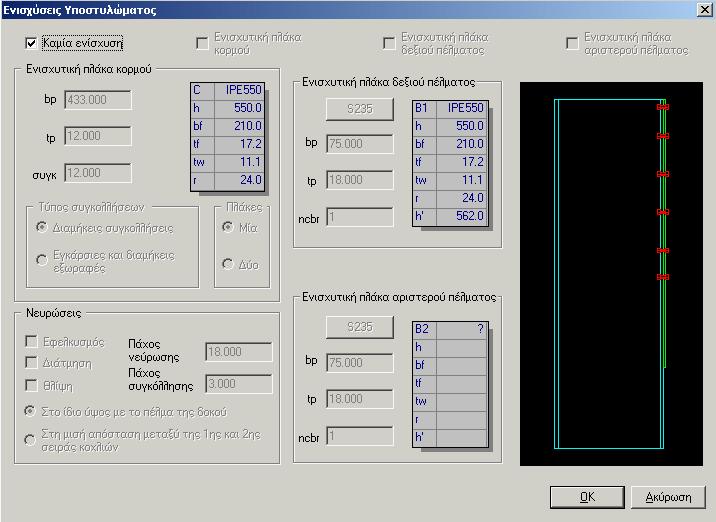Image resolution: width=716 pixels, height=522 pixels.
Task: Tick the Διάτμηση stiffener checkbox
Action: coord(31,363)
